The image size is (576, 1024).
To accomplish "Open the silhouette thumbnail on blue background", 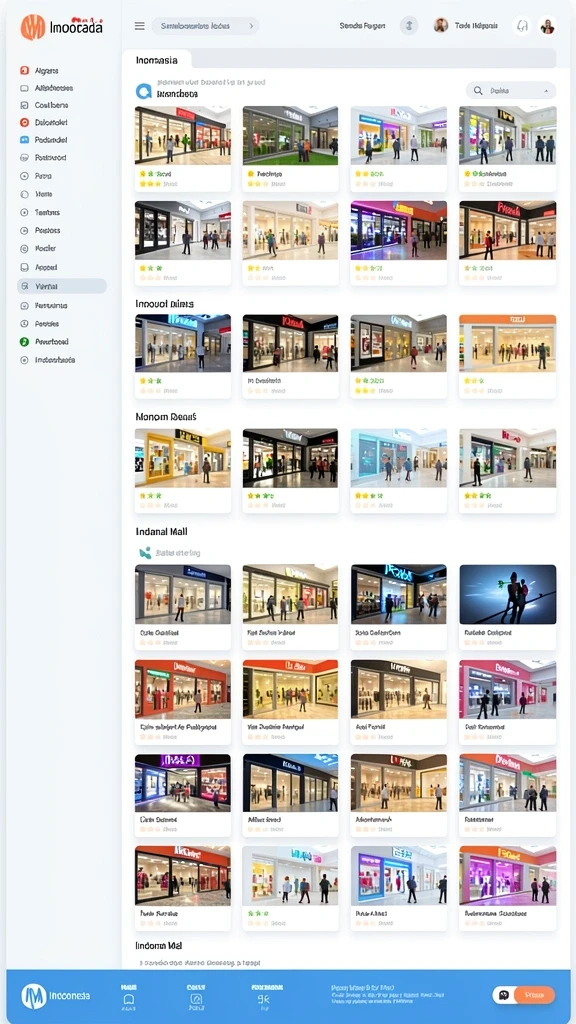I will tap(507, 594).
